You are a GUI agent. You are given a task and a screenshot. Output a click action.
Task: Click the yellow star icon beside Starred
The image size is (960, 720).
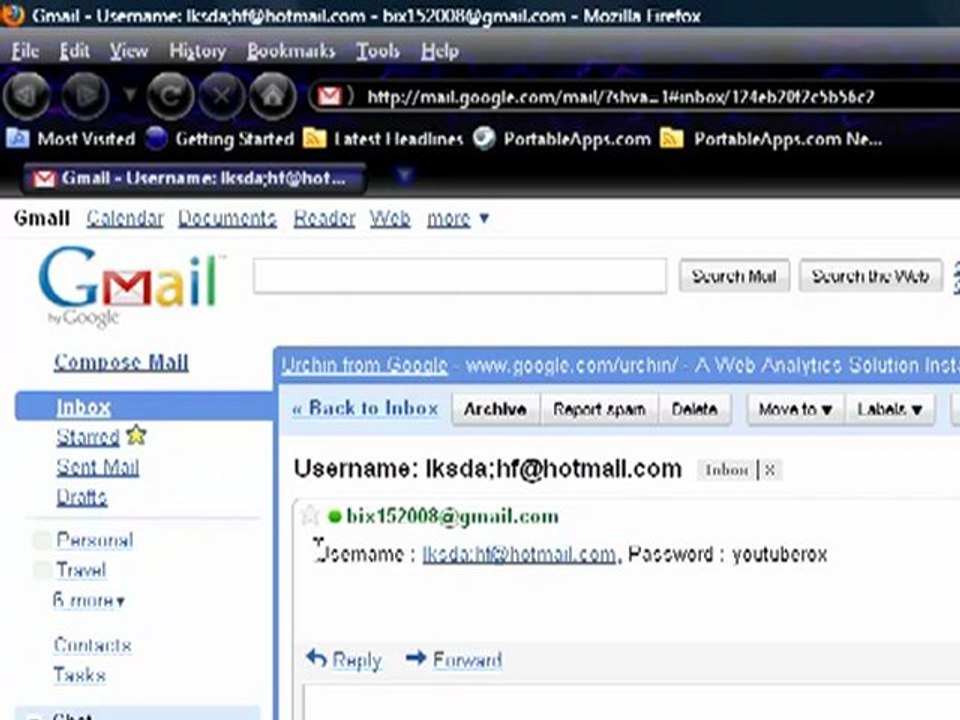(136, 435)
